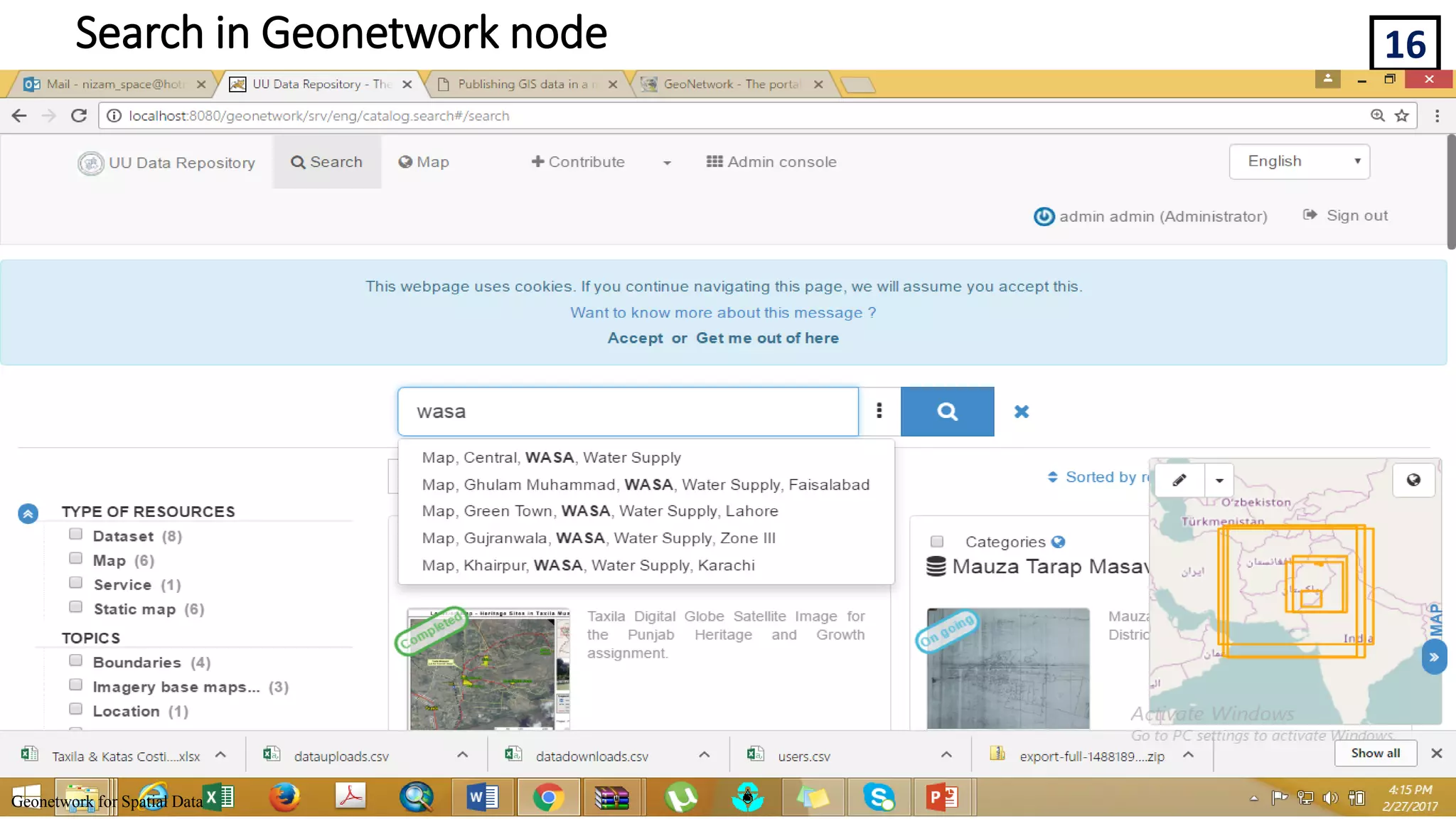Check the Map (6) resource filter
The width and height of the screenshot is (1456, 819).
click(76, 558)
